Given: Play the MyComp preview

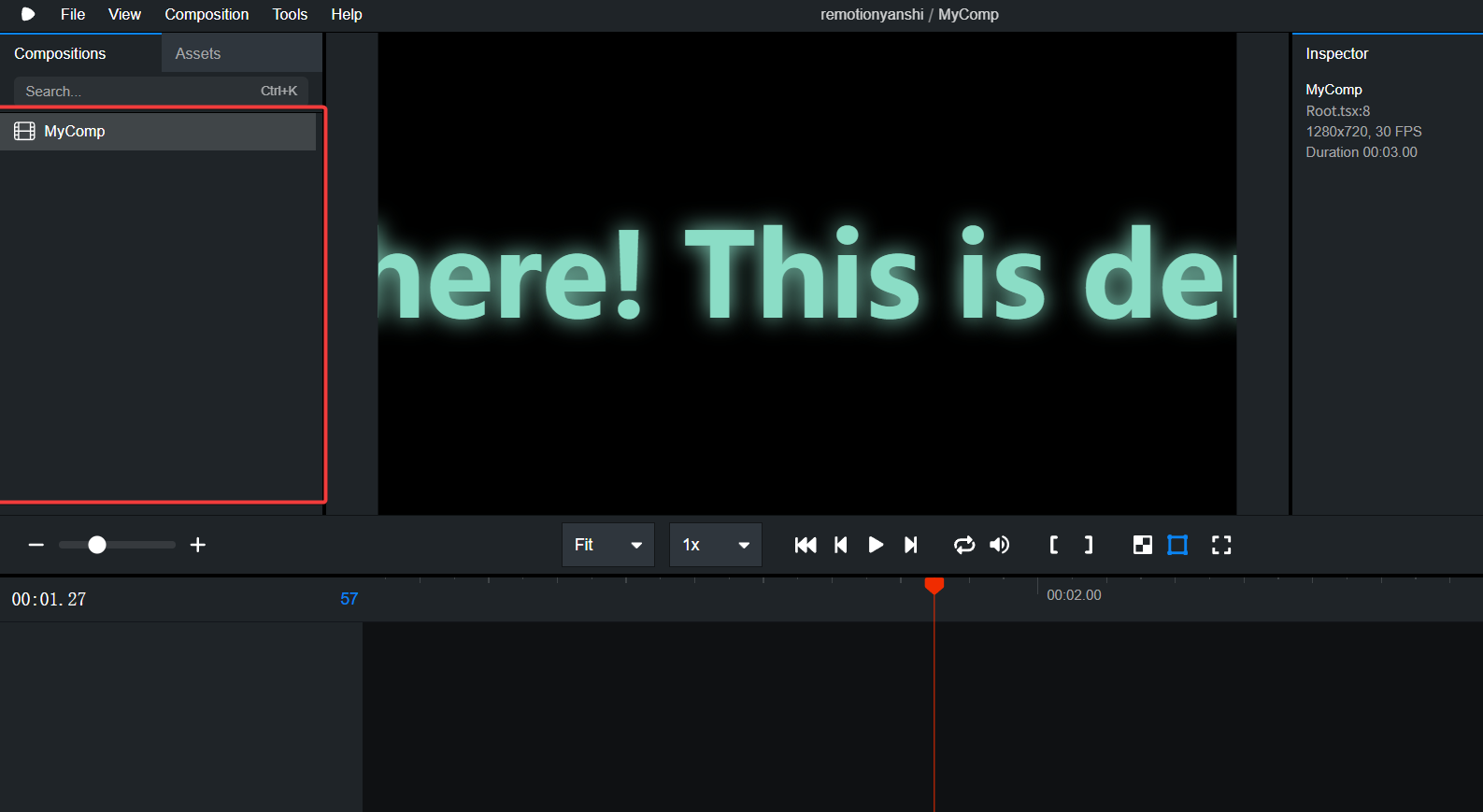Looking at the screenshot, I should click(x=876, y=545).
